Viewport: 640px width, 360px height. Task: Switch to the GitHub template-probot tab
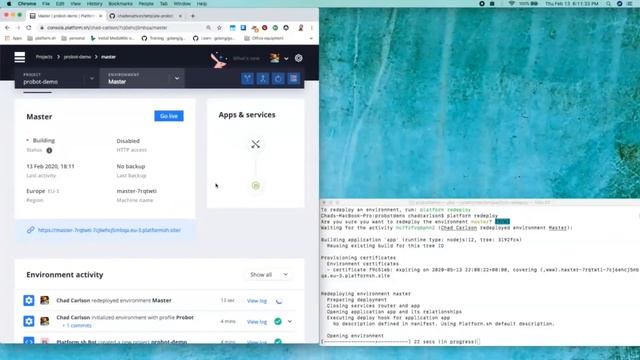point(145,16)
